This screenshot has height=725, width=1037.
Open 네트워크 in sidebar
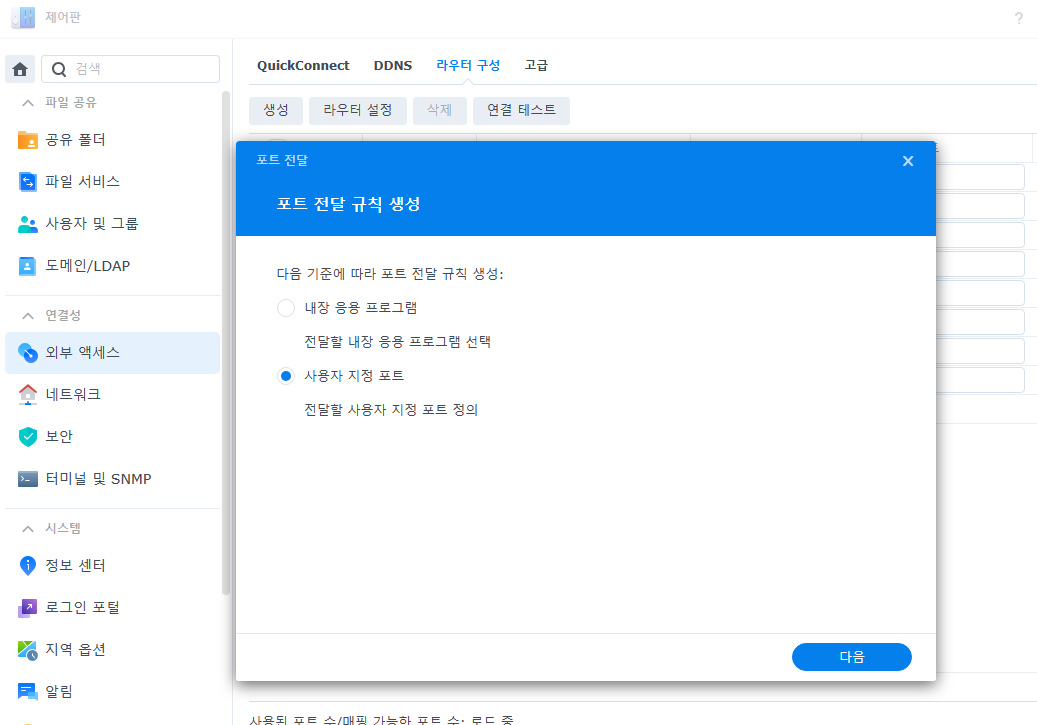112,394
